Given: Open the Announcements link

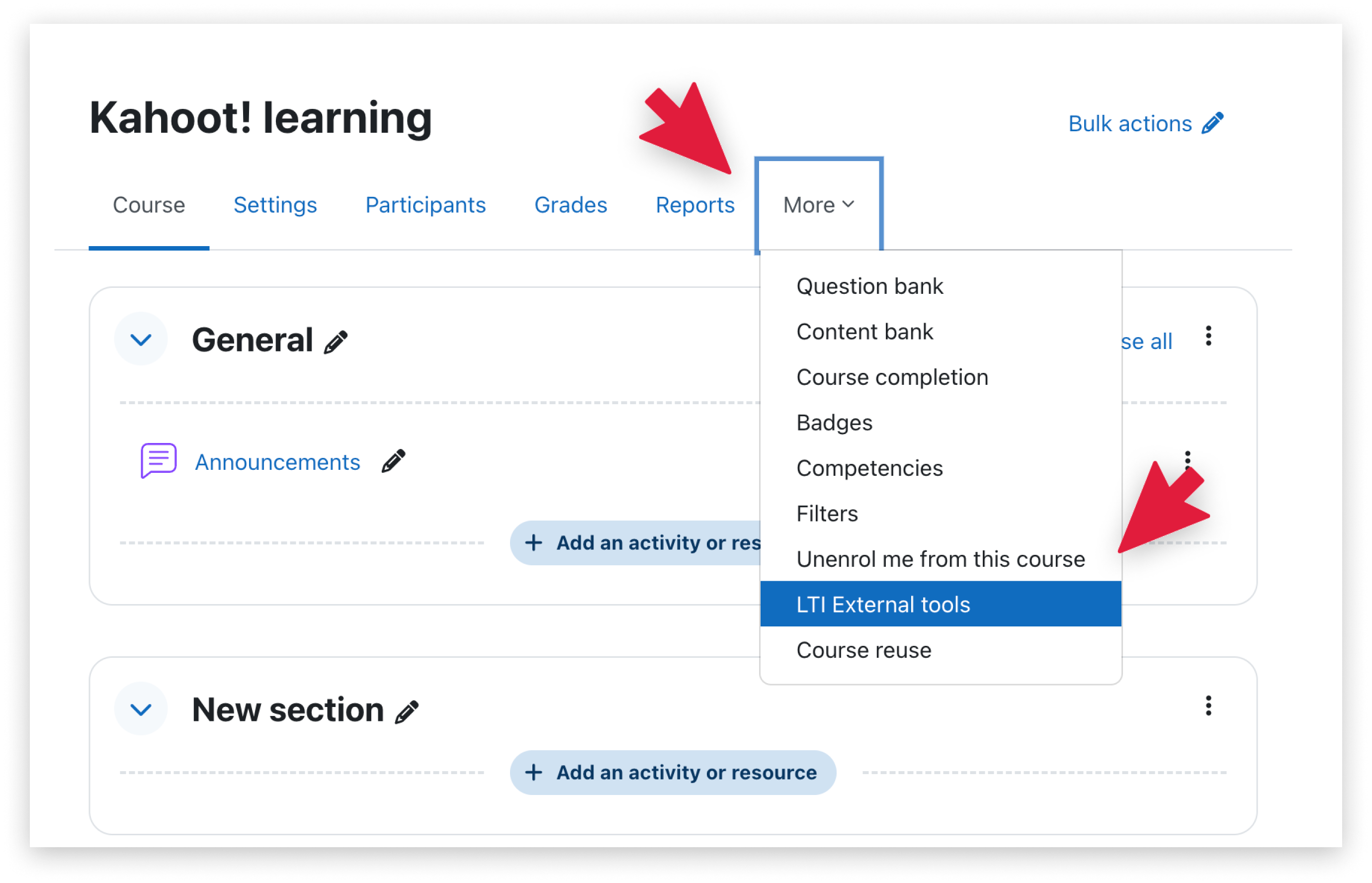Looking at the screenshot, I should click(x=278, y=462).
